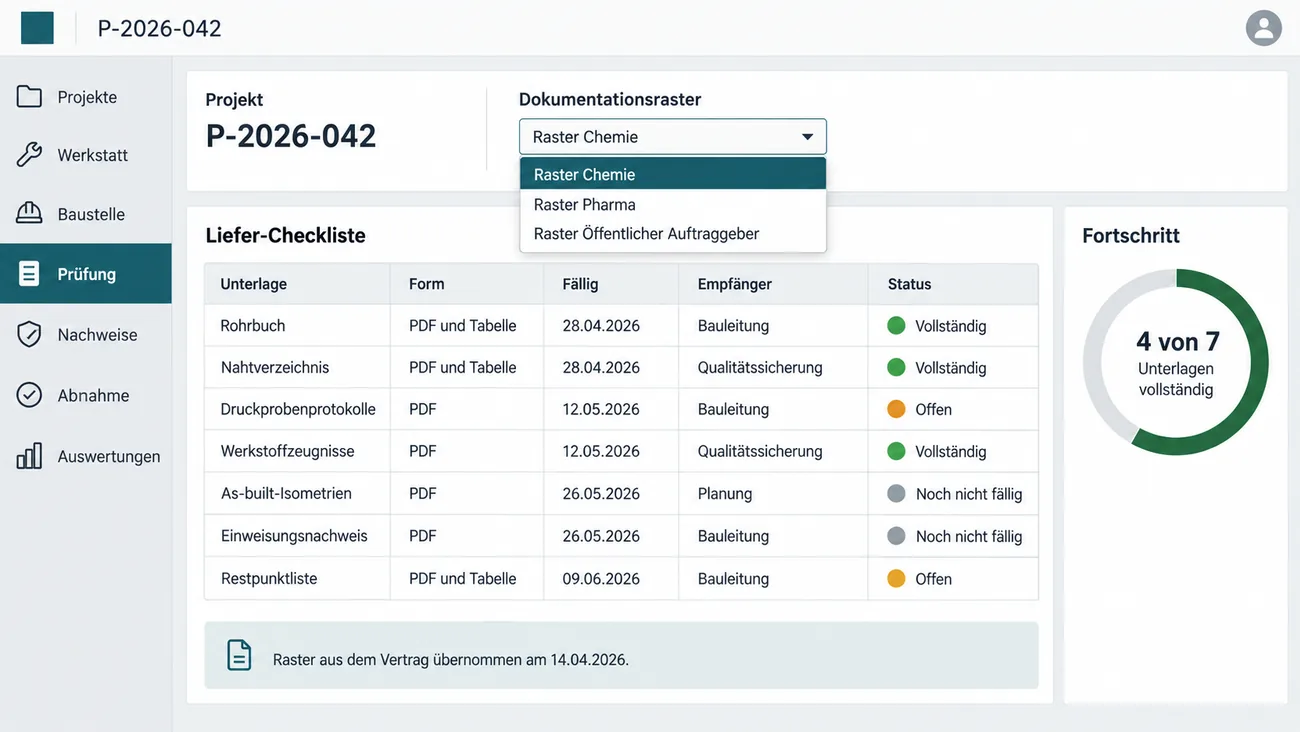Click the green status dot for Rohrbuch
Screen dimensions: 1300x732
pos(896,325)
